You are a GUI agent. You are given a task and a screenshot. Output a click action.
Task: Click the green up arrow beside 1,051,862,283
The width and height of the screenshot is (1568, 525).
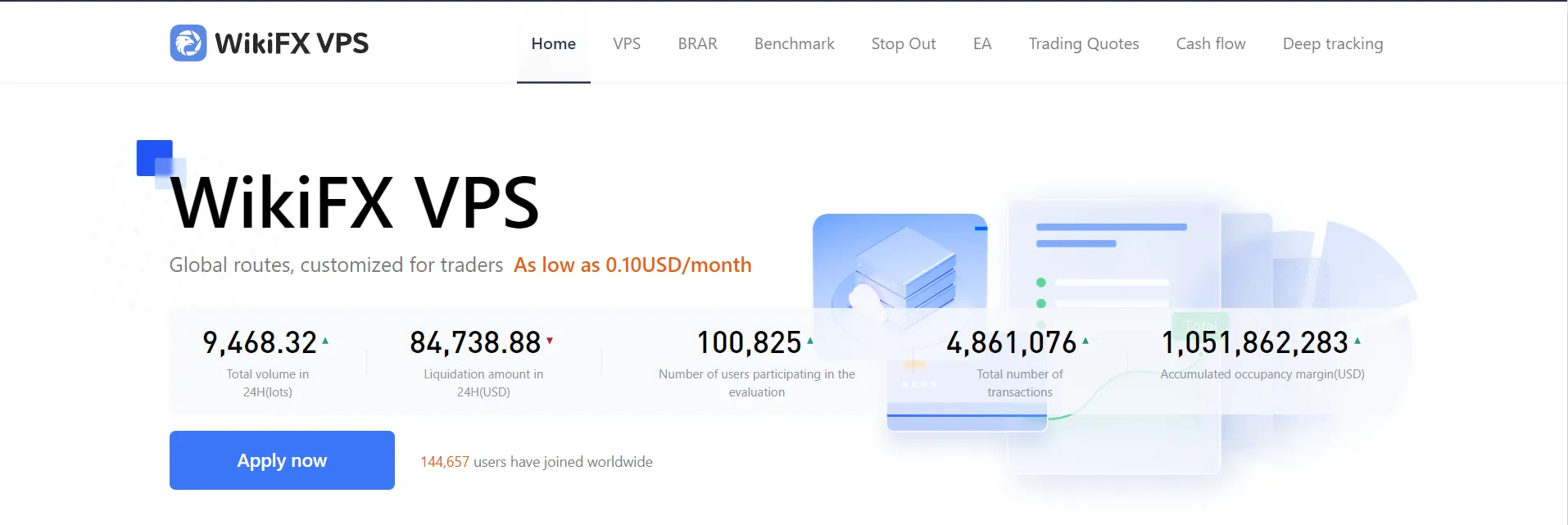point(1357,341)
